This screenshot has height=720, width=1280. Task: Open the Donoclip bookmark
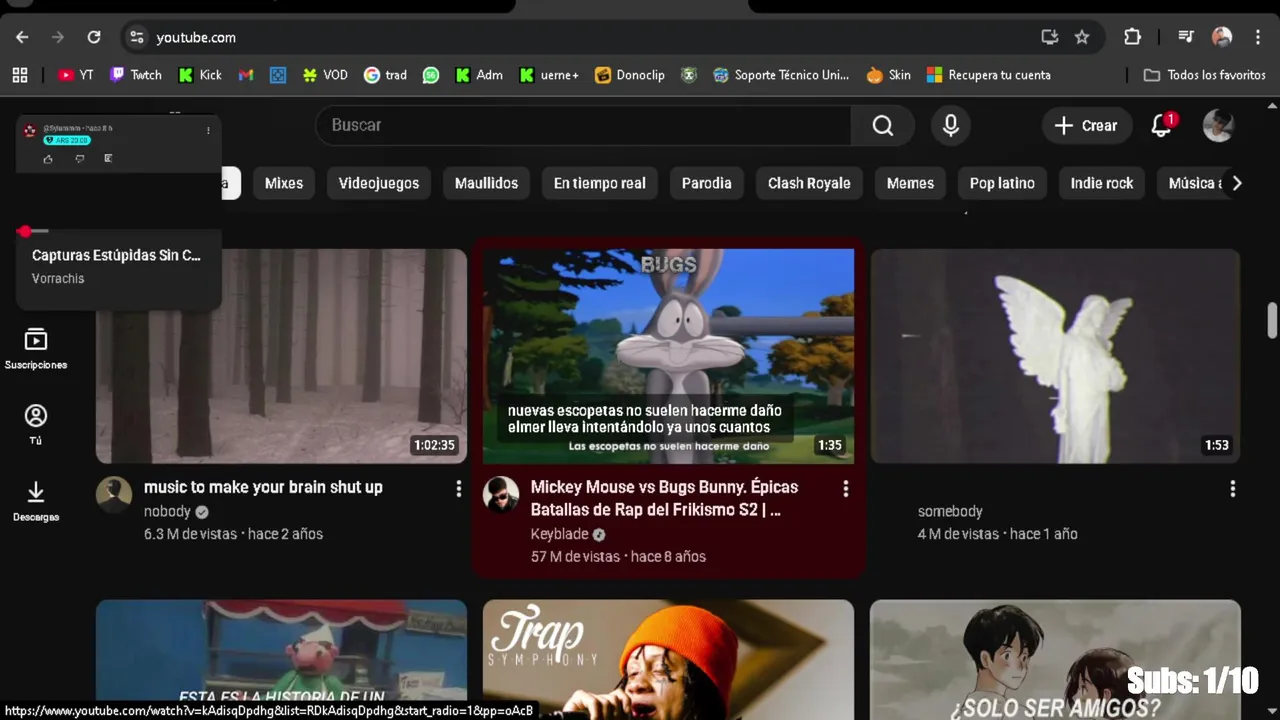click(630, 75)
